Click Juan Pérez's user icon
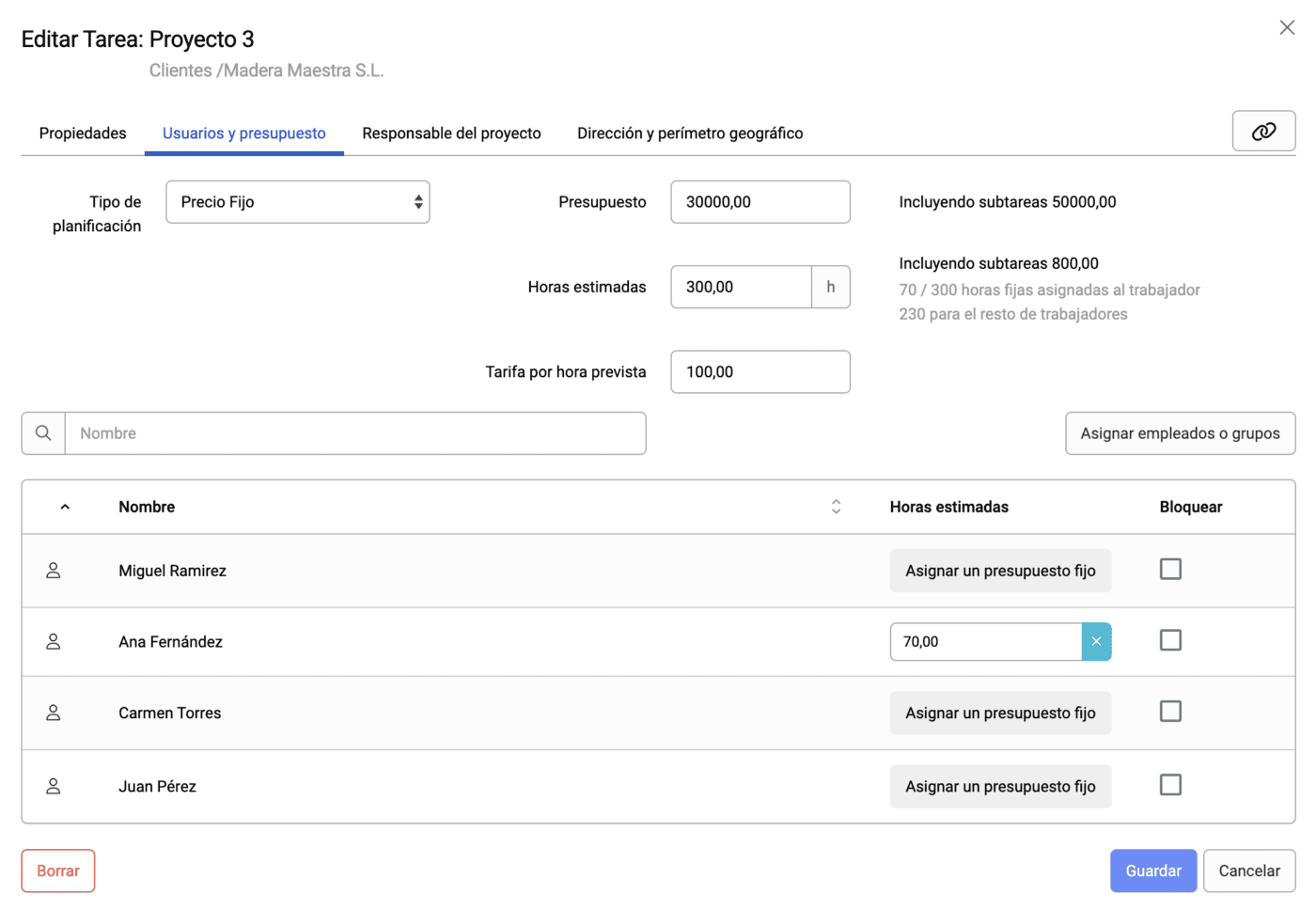Viewport: 1316px width, 910px height. (54, 787)
